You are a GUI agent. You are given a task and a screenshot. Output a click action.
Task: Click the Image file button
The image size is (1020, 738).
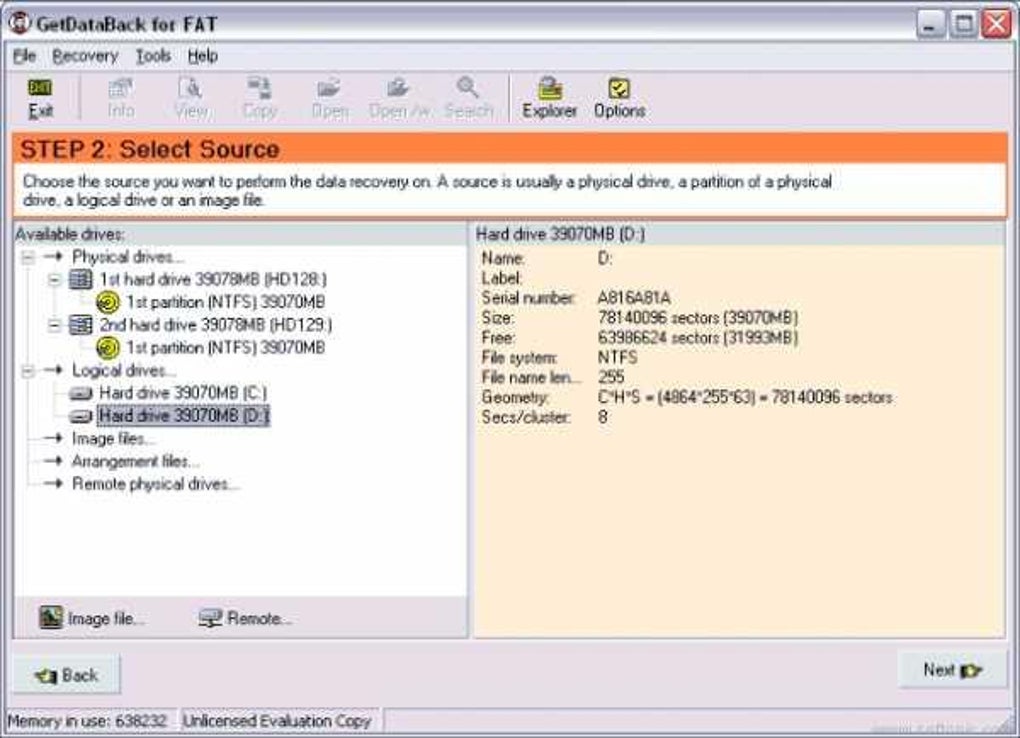point(92,618)
